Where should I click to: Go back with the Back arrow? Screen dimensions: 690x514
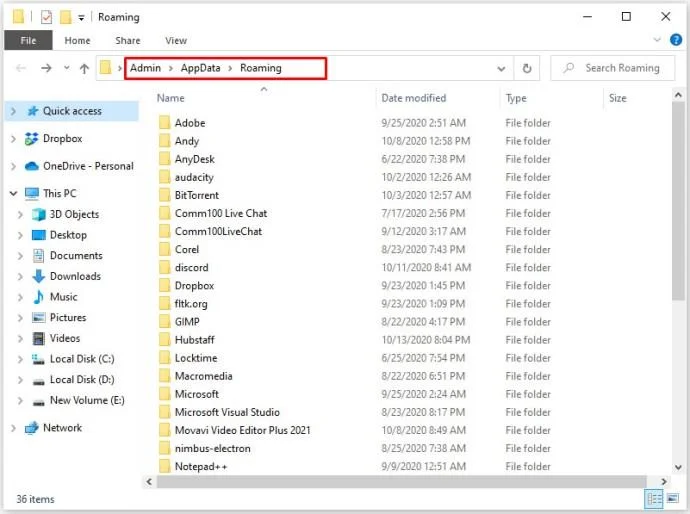pyautogui.click(x=21, y=68)
